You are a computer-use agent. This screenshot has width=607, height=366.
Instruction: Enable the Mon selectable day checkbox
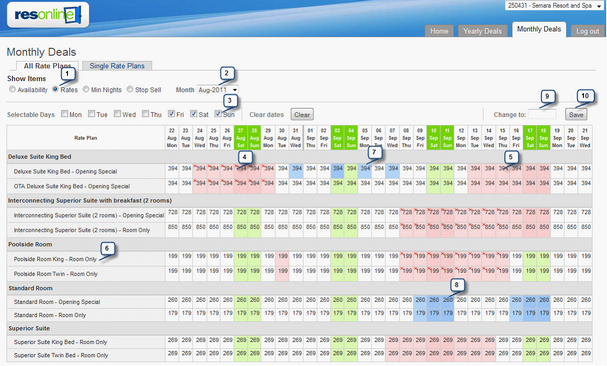(x=65, y=114)
